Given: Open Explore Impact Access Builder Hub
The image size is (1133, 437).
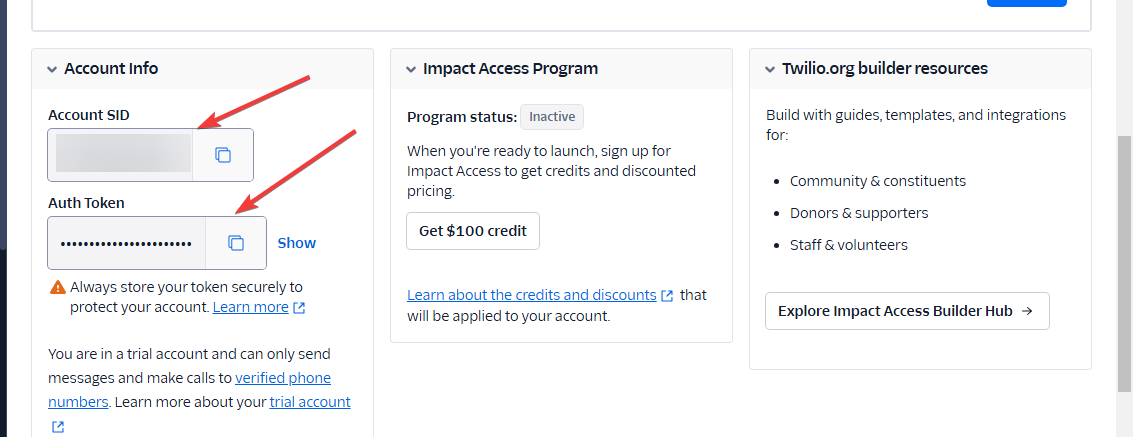Looking at the screenshot, I should pos(907,311).
